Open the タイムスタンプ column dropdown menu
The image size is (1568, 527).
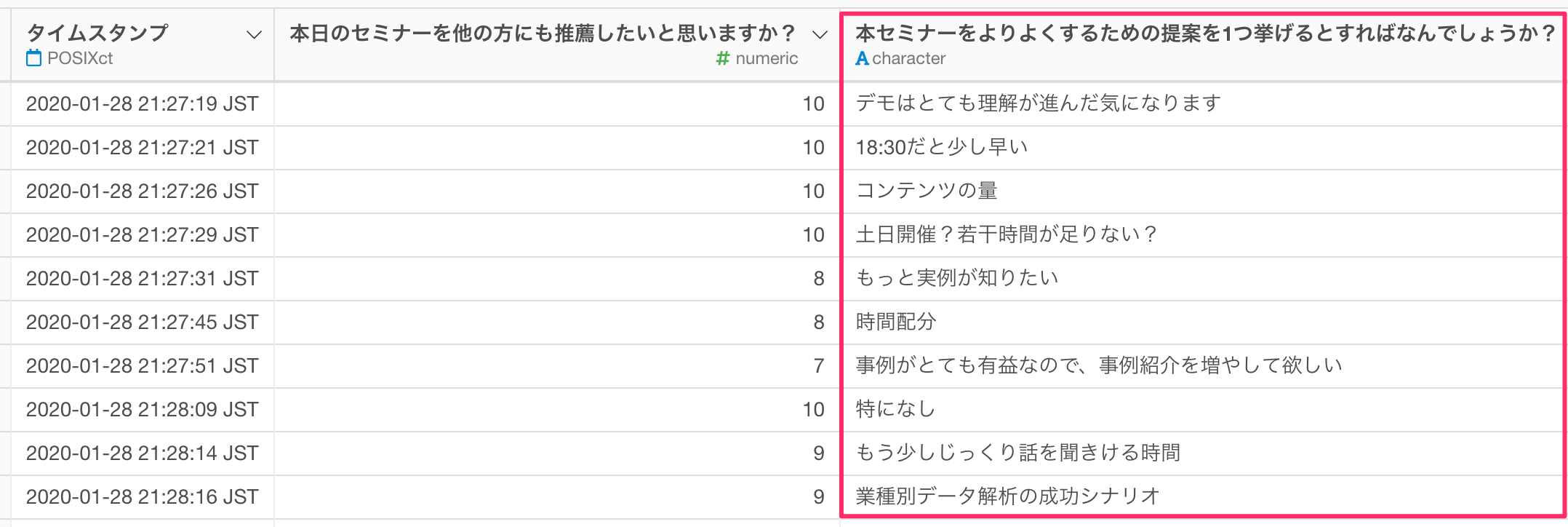[254, 34]
